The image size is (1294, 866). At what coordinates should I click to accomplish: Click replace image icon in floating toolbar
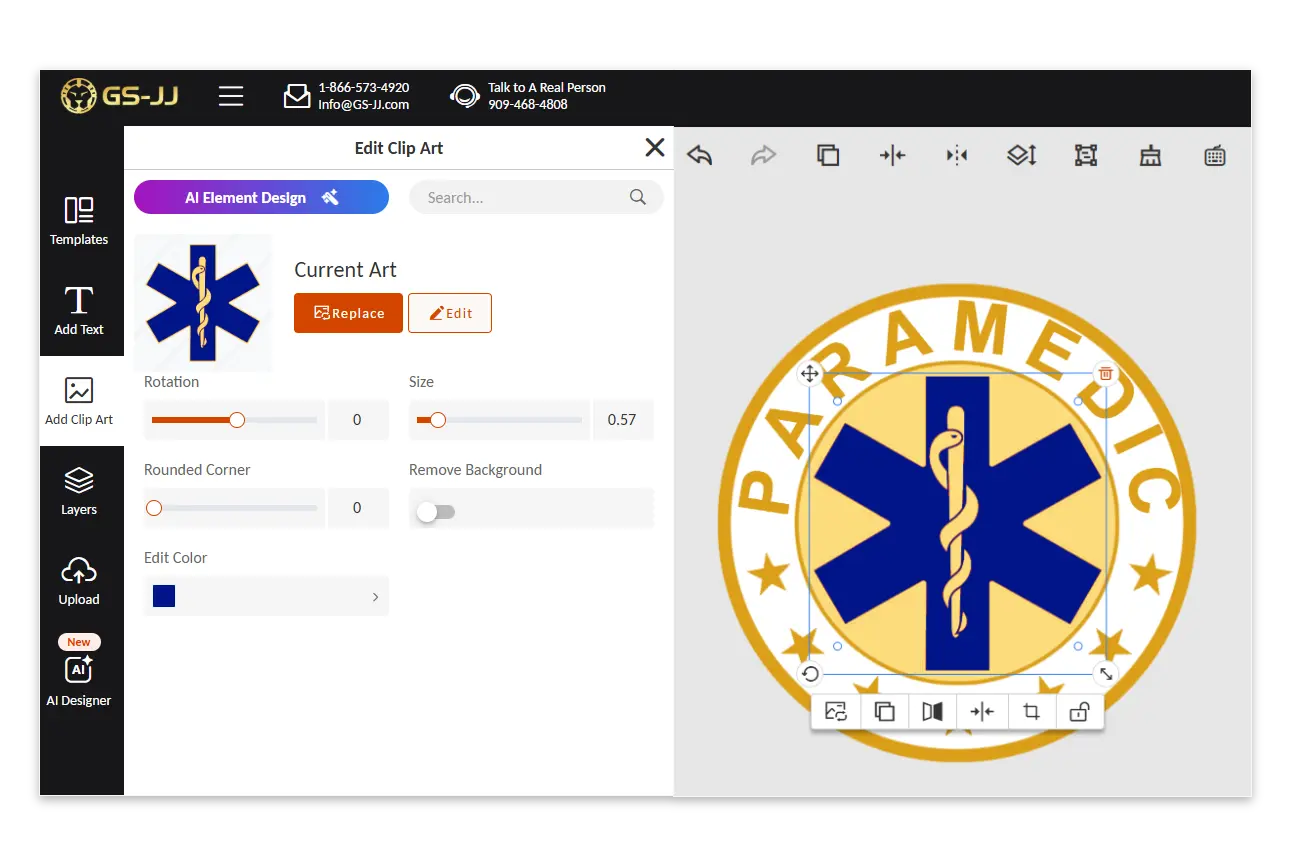pos(836,712)
